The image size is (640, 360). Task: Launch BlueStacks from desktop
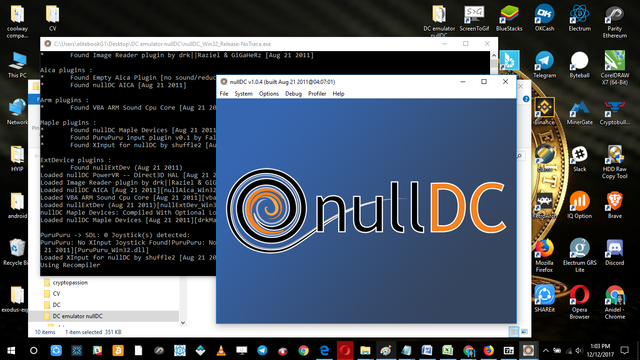click(x=509, y=18)
